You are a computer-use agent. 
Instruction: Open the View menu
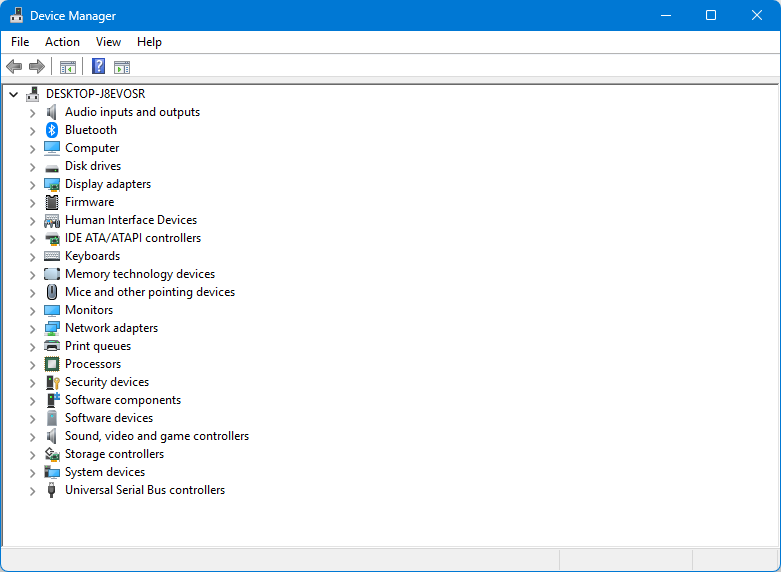108,42
